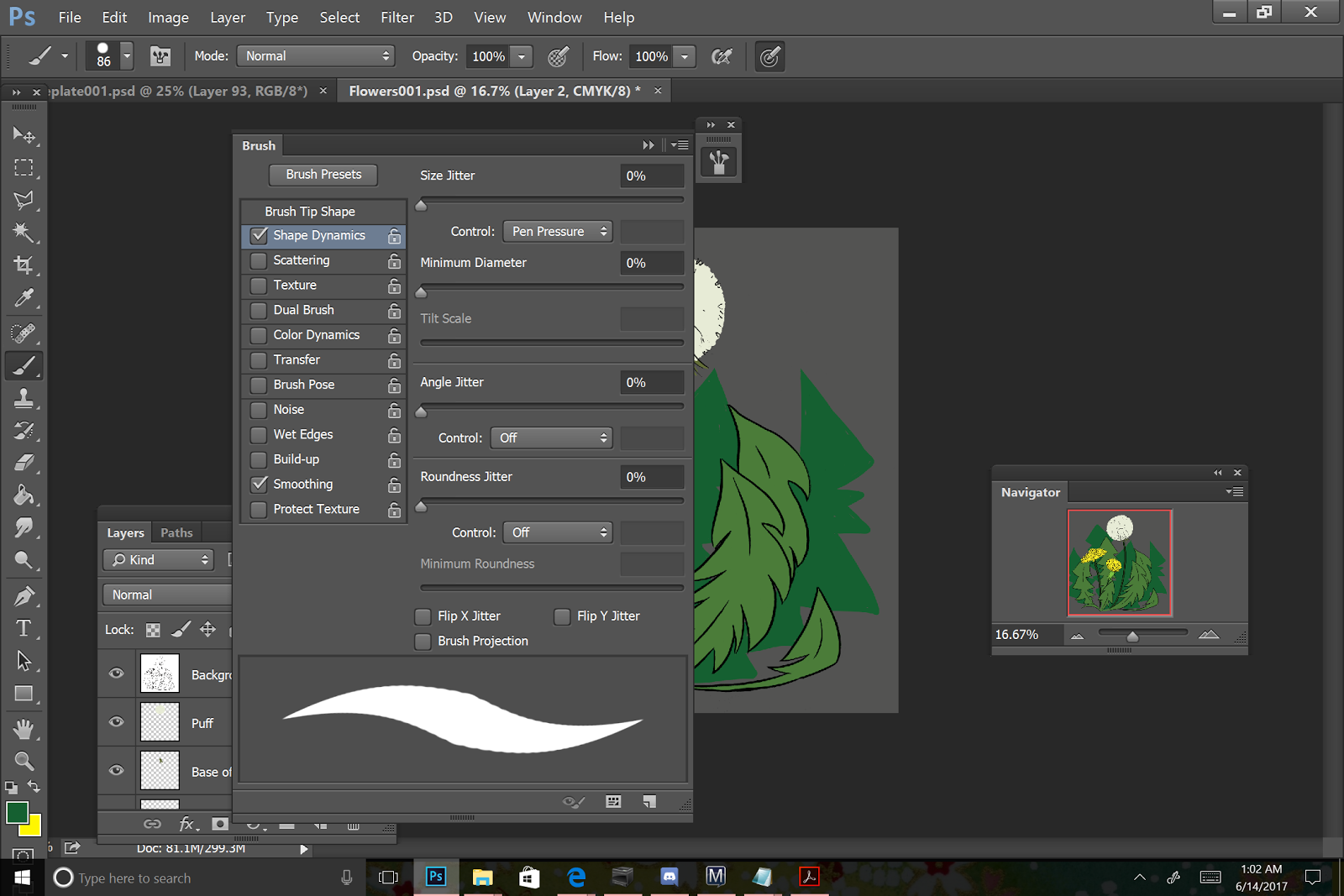
Task: Click the green foreground color swatch
Action: pyautogui.click(x=16, y=812)
